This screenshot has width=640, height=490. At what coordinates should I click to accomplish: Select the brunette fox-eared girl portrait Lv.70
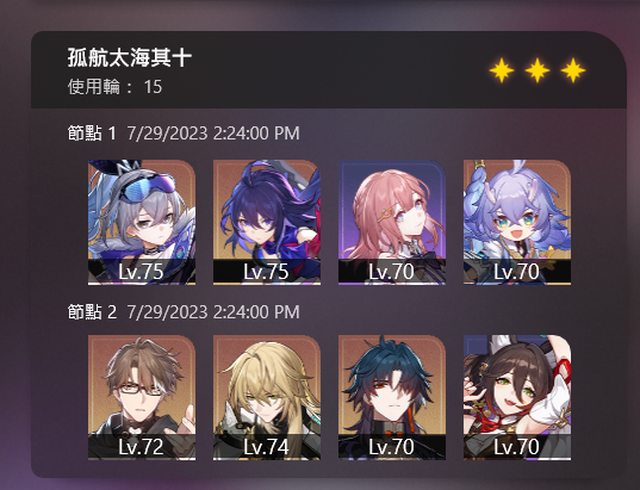517,397
